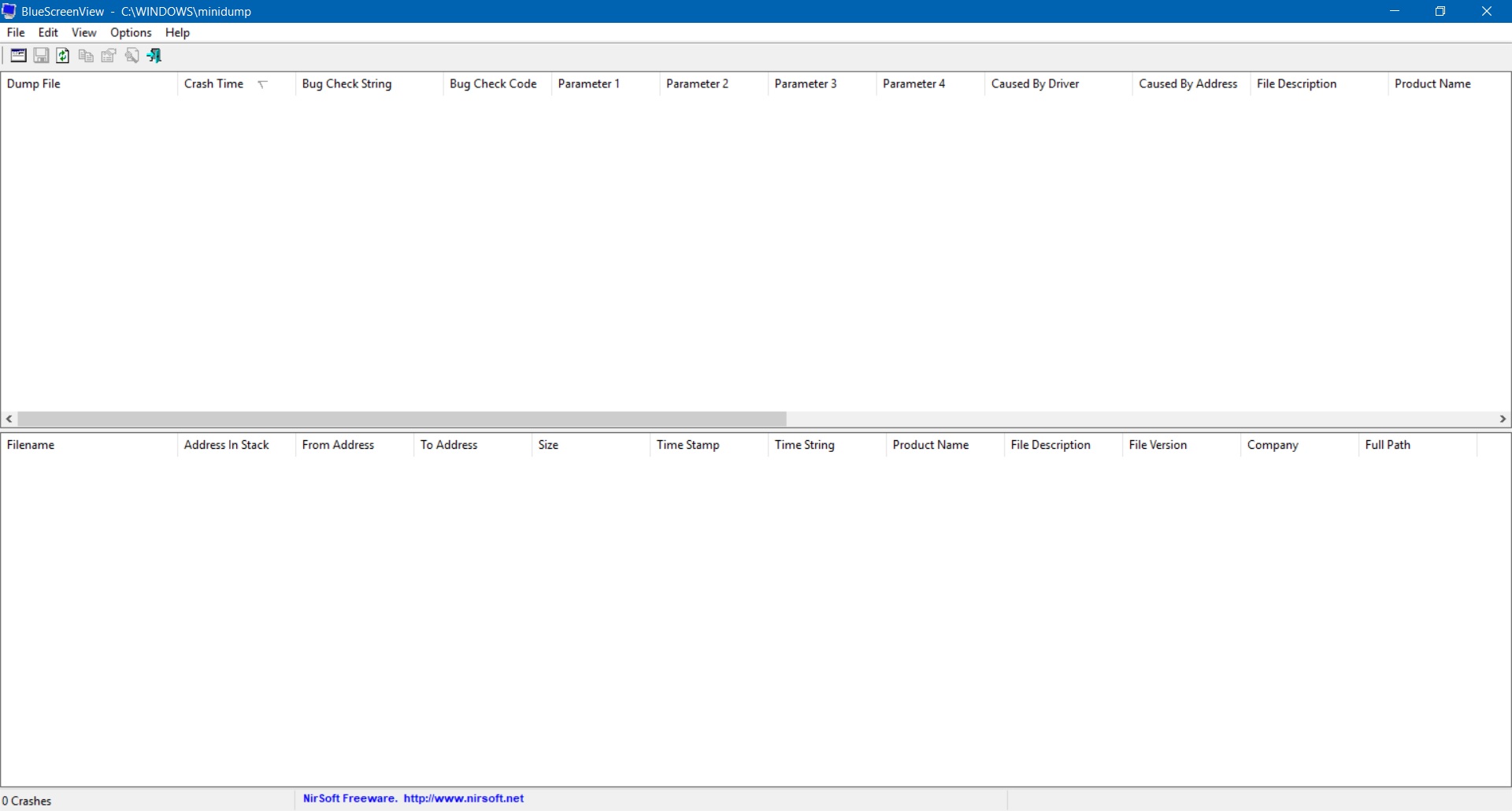The width and height of the screenshot is (1512, 811).
Task: Open the Options menu
Action: pos(131,32)
